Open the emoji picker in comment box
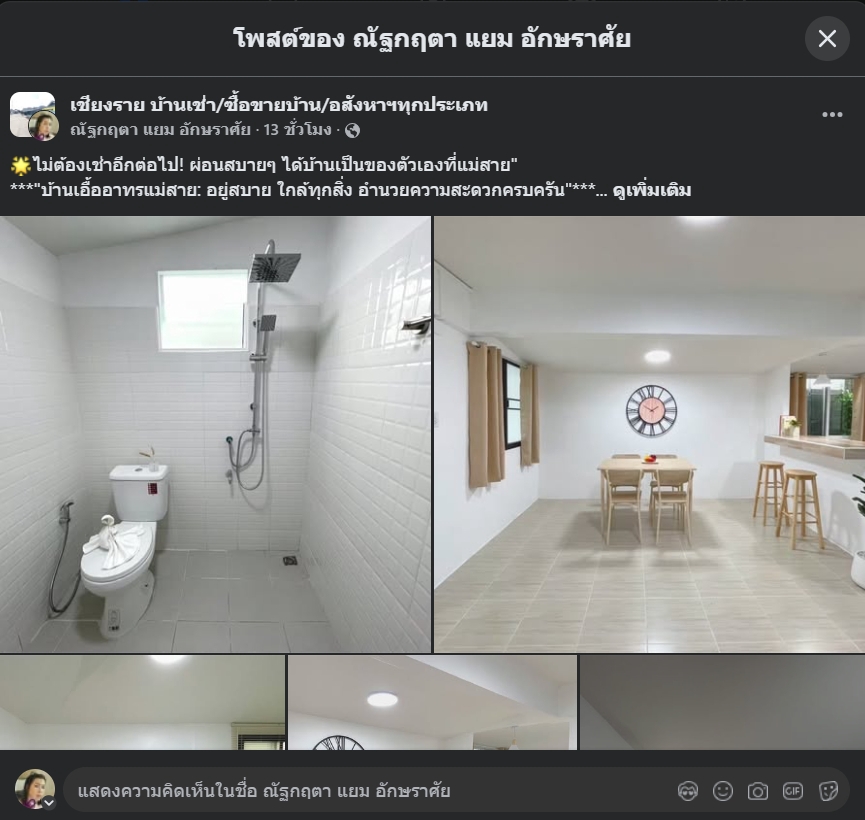 (723, 791)
